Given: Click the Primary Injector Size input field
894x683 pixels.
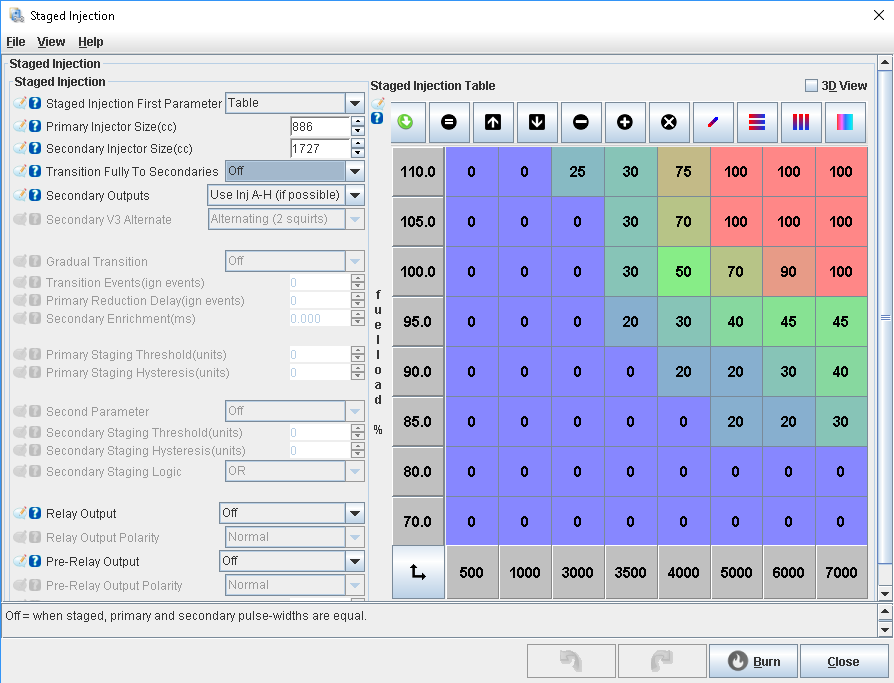Looking at the screenshot, I should [319, 127].
